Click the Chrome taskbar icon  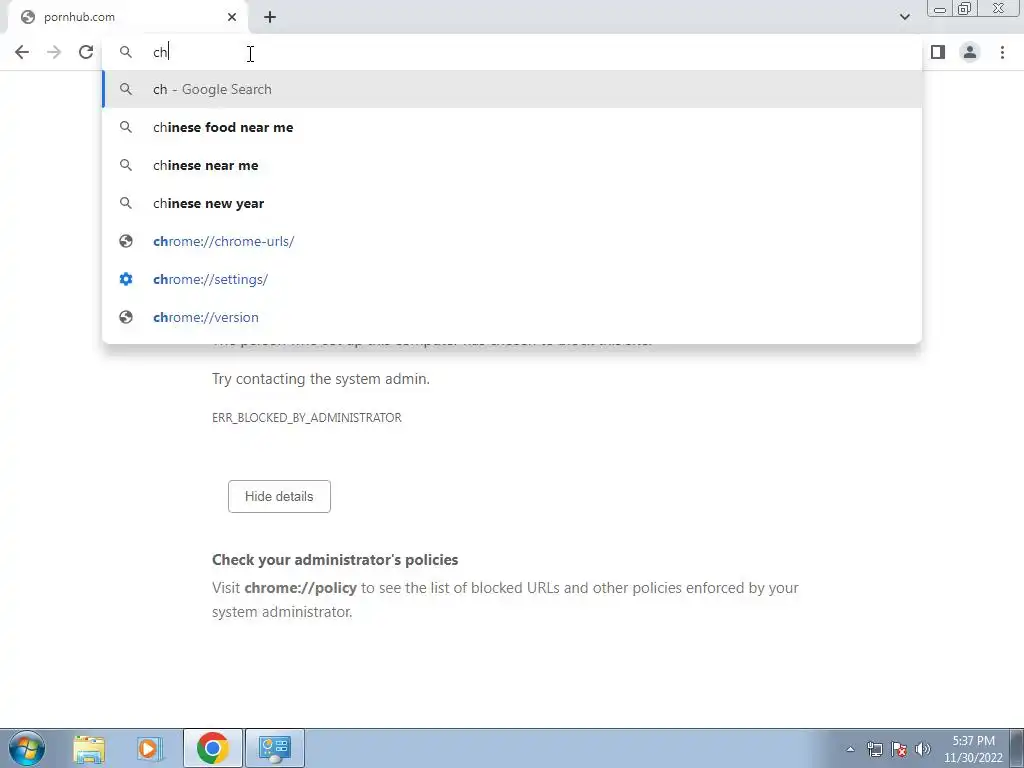213,748
